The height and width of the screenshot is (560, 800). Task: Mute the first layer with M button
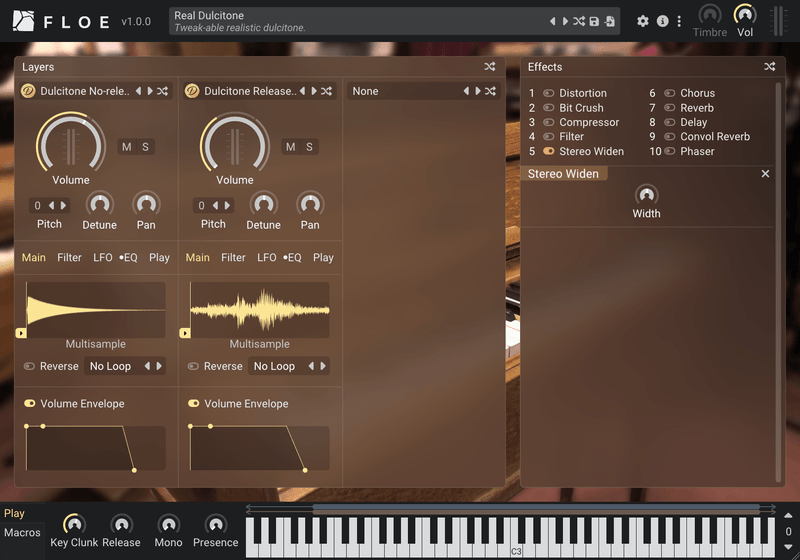pos(126,147)
